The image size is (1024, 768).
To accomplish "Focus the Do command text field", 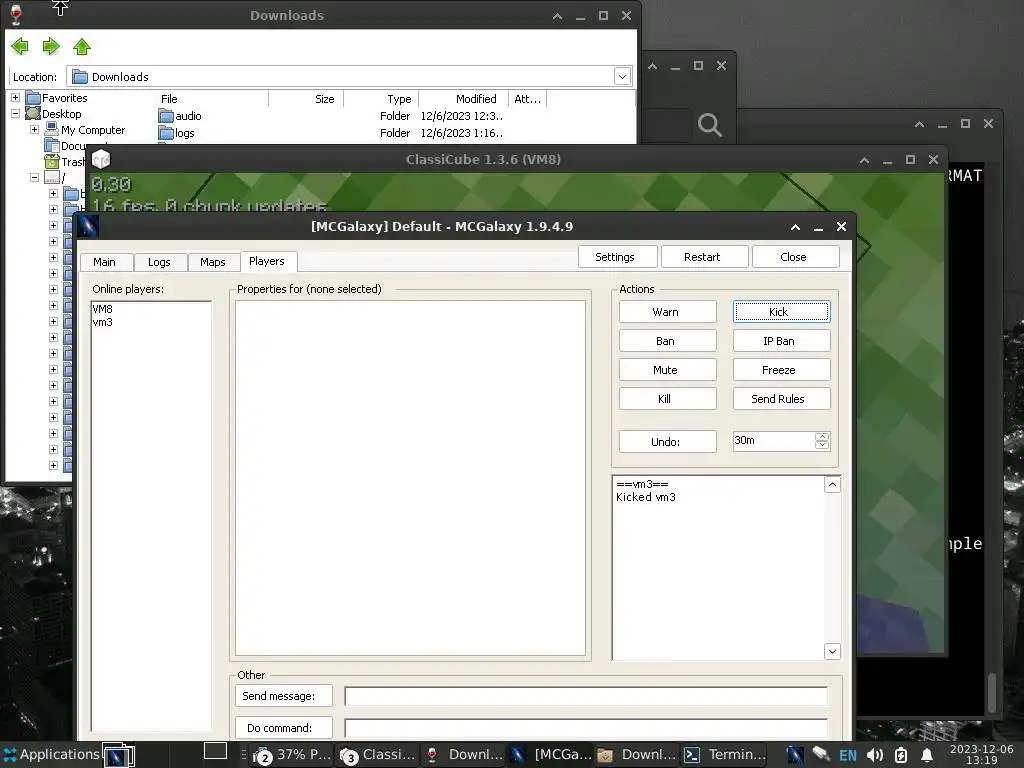I will point(586,728).
